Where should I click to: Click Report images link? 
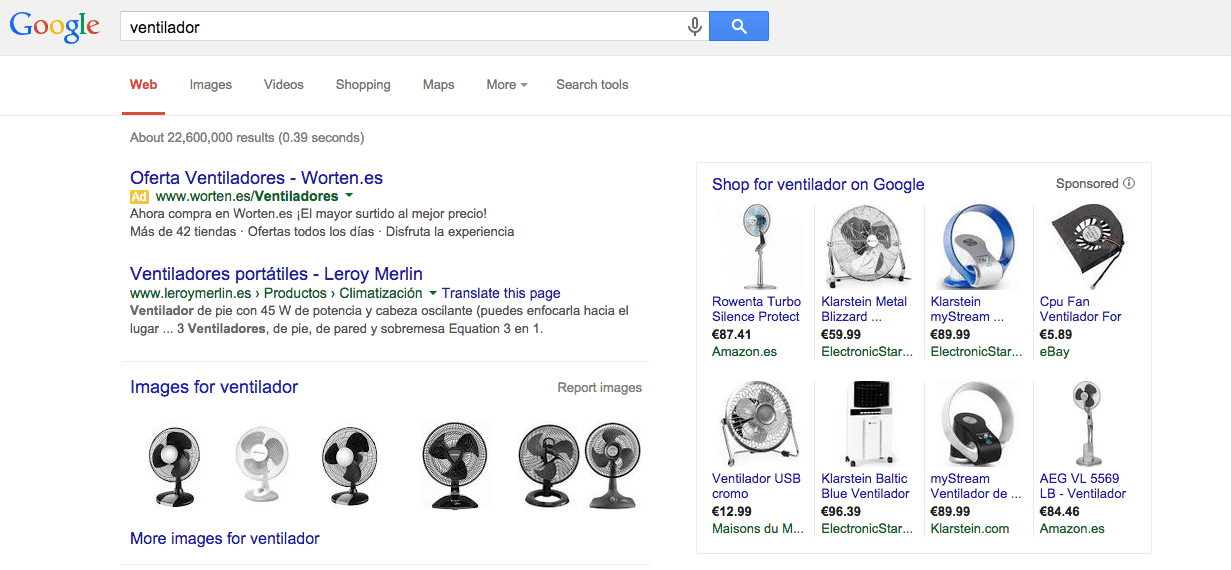pos(600,388)
